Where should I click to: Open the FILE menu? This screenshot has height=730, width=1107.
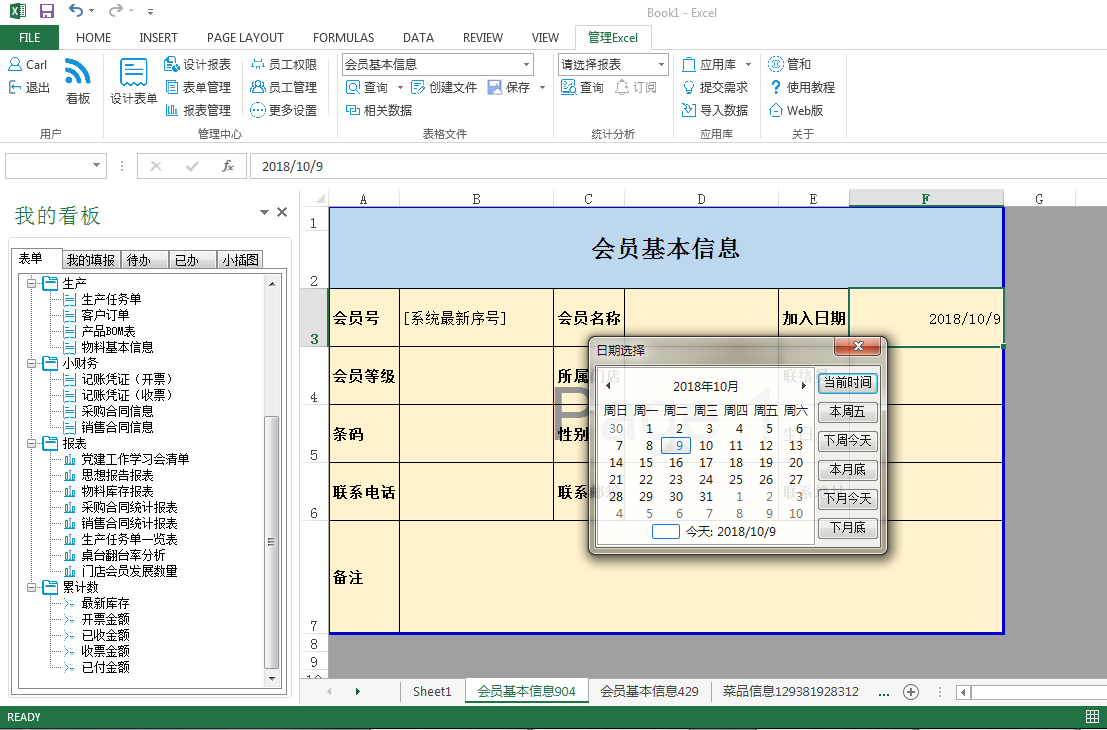[30, 37]
